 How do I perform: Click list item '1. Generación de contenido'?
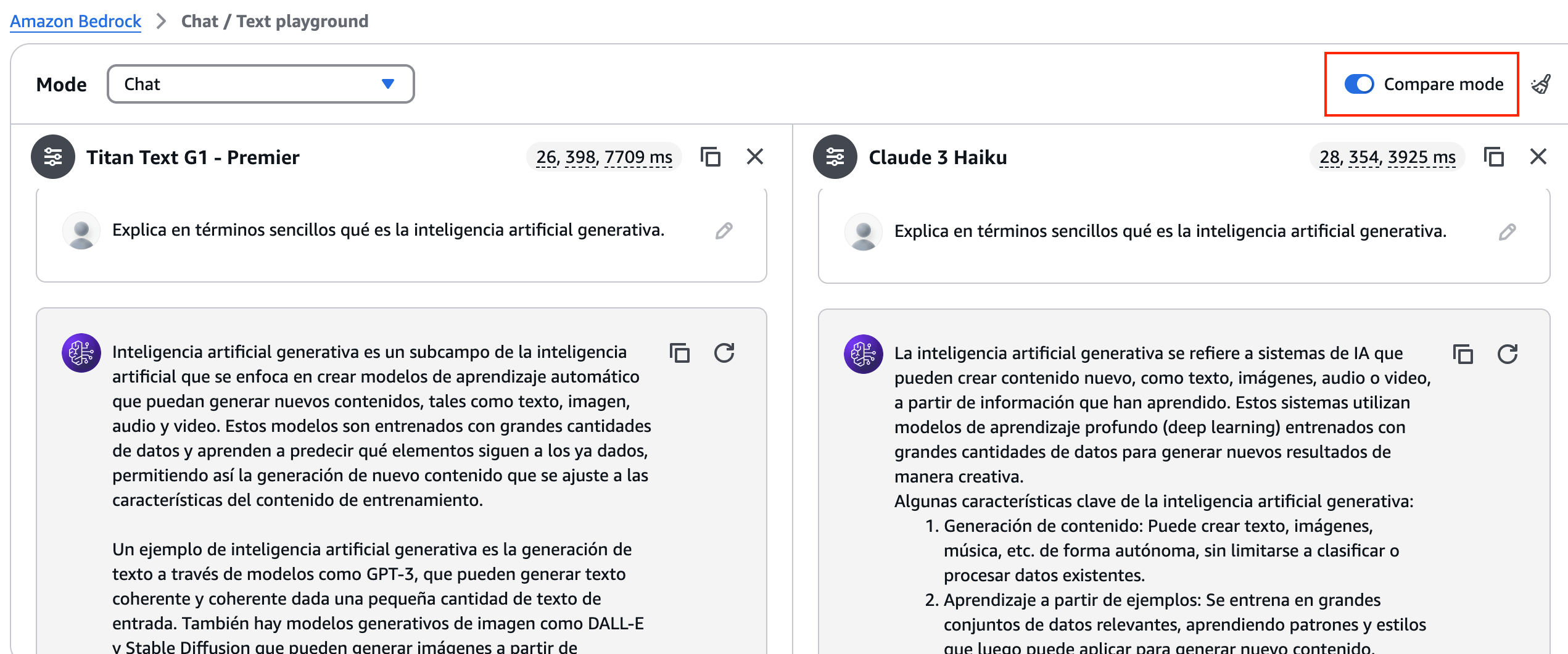(1163, 550)
